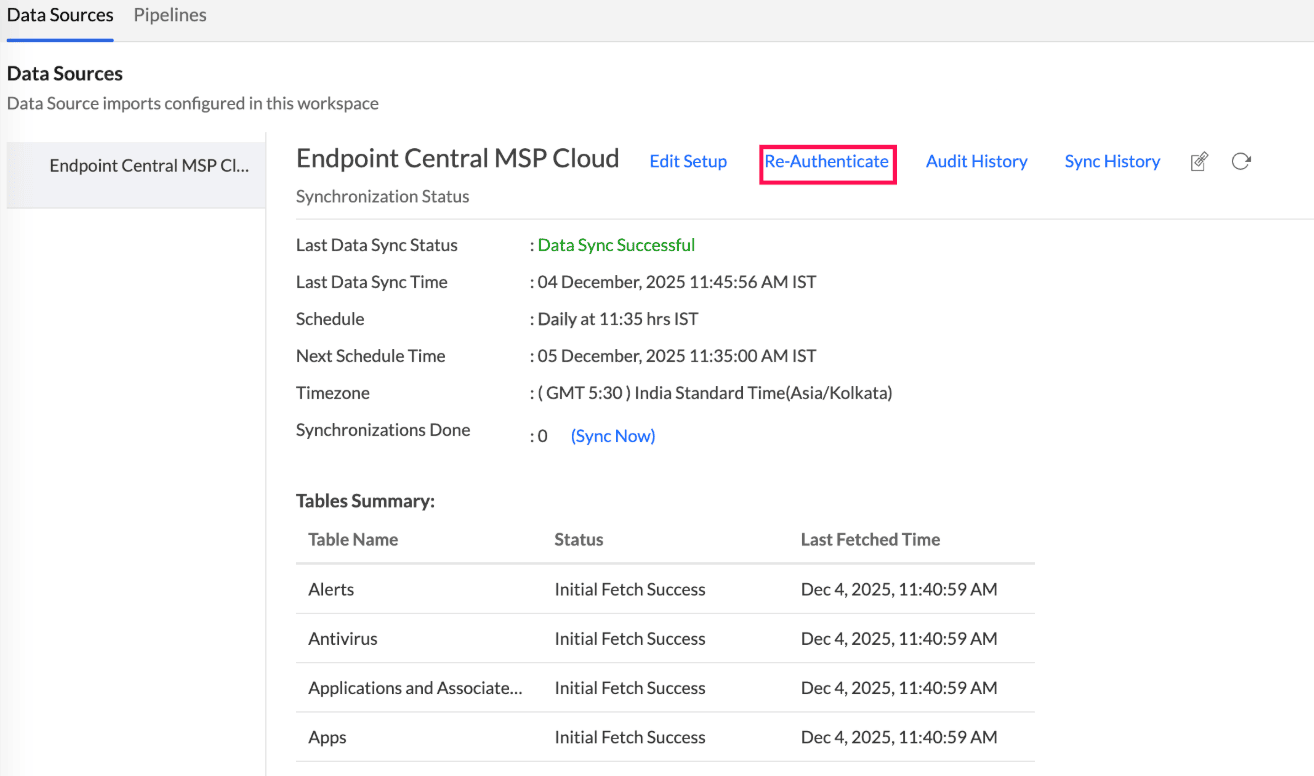Click the Last Fetched Time column header

pos(870,539)
